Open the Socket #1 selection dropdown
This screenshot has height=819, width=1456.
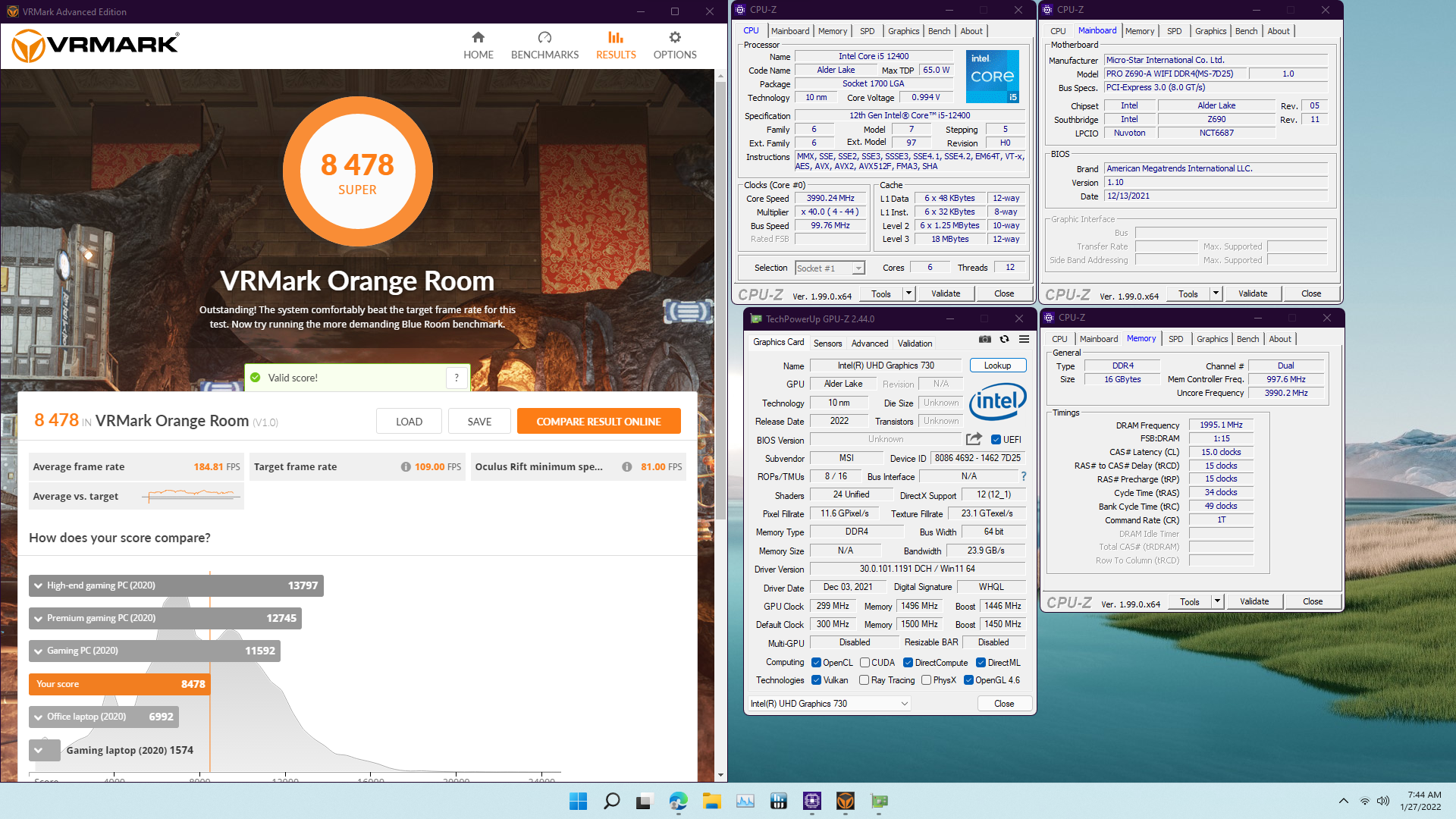click(830, 268)
